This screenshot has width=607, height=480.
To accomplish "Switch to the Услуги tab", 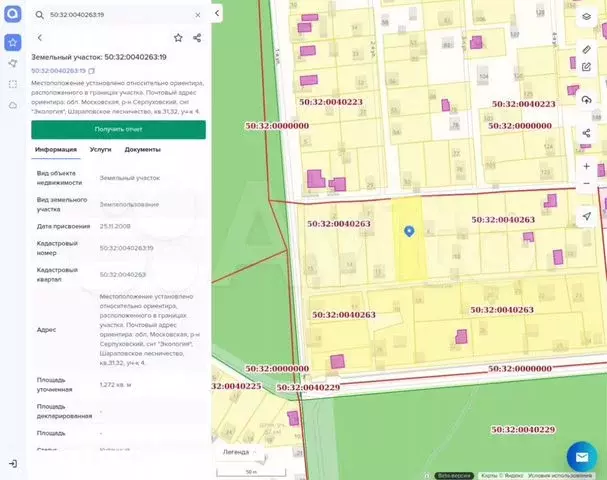I will 101,149.
